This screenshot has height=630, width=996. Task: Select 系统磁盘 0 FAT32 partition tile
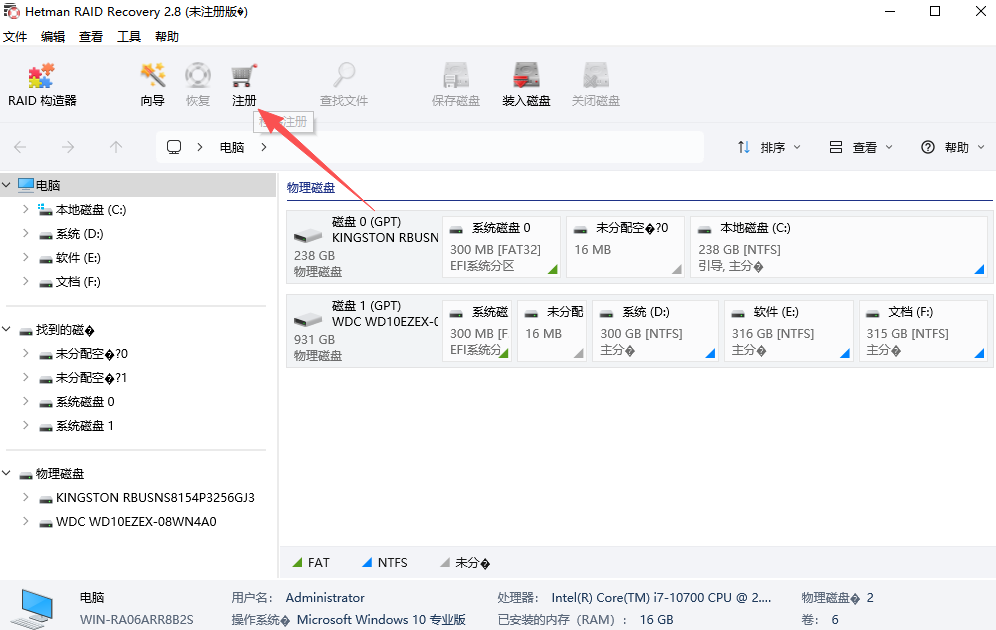[x=501, y=247]
